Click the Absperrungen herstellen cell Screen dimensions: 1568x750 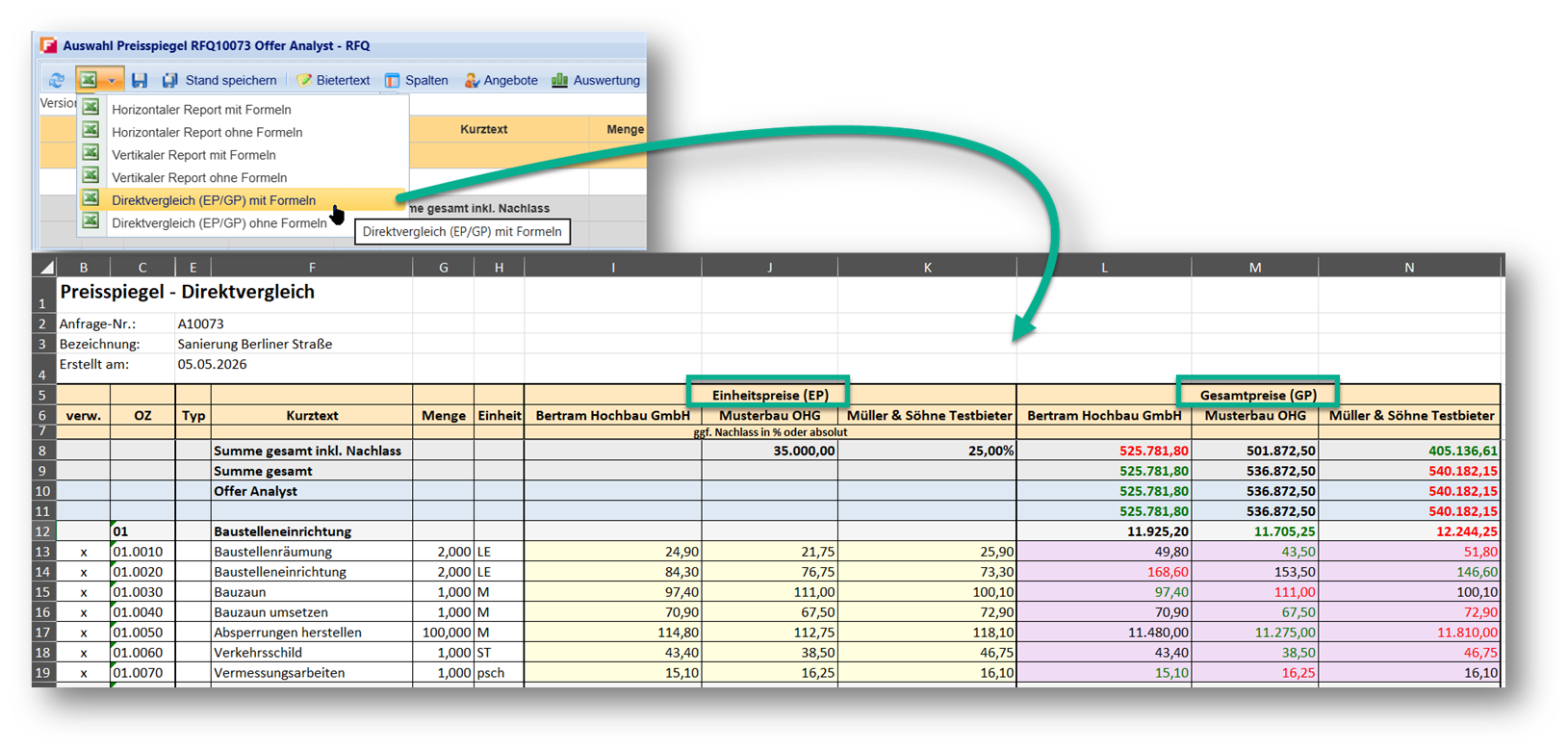pyautogui.click(x=311, y=633)
